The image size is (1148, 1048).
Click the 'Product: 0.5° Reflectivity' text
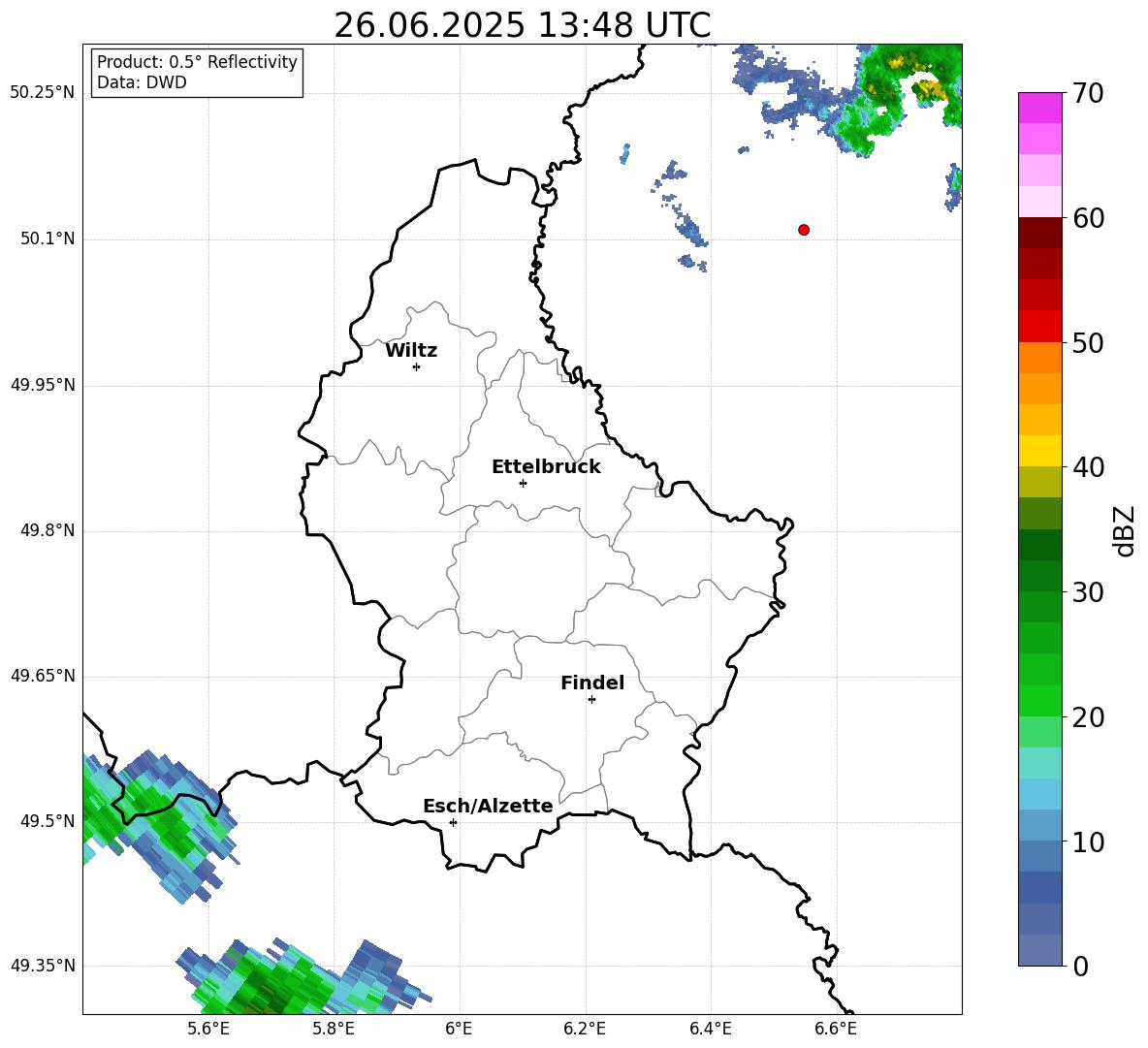click(x=197, y=62)
